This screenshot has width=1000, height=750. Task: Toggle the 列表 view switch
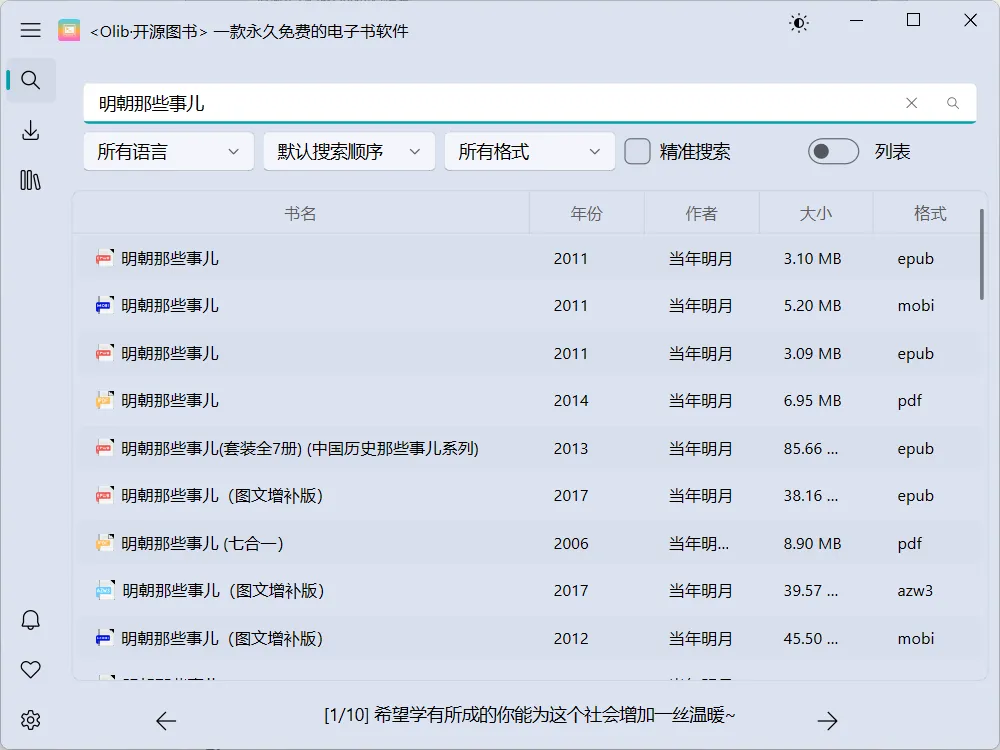click(x=833, y=151)
